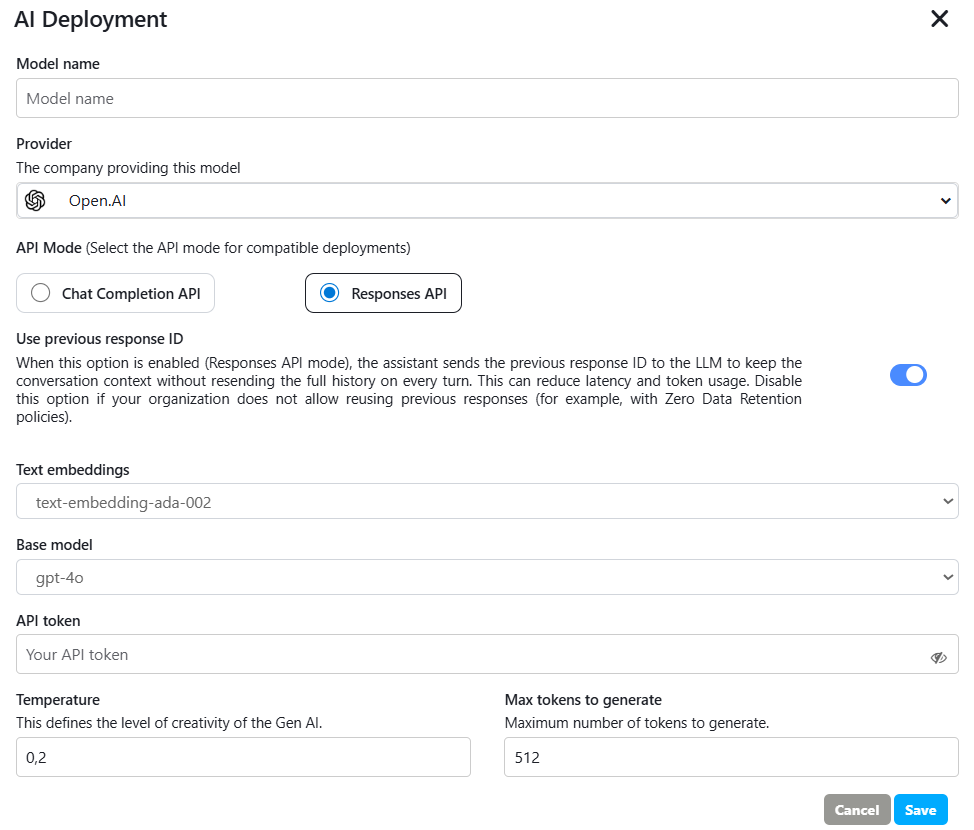The image size is (974, 830).
Task: Save the AI deployment settings
Action: (921, 809)
